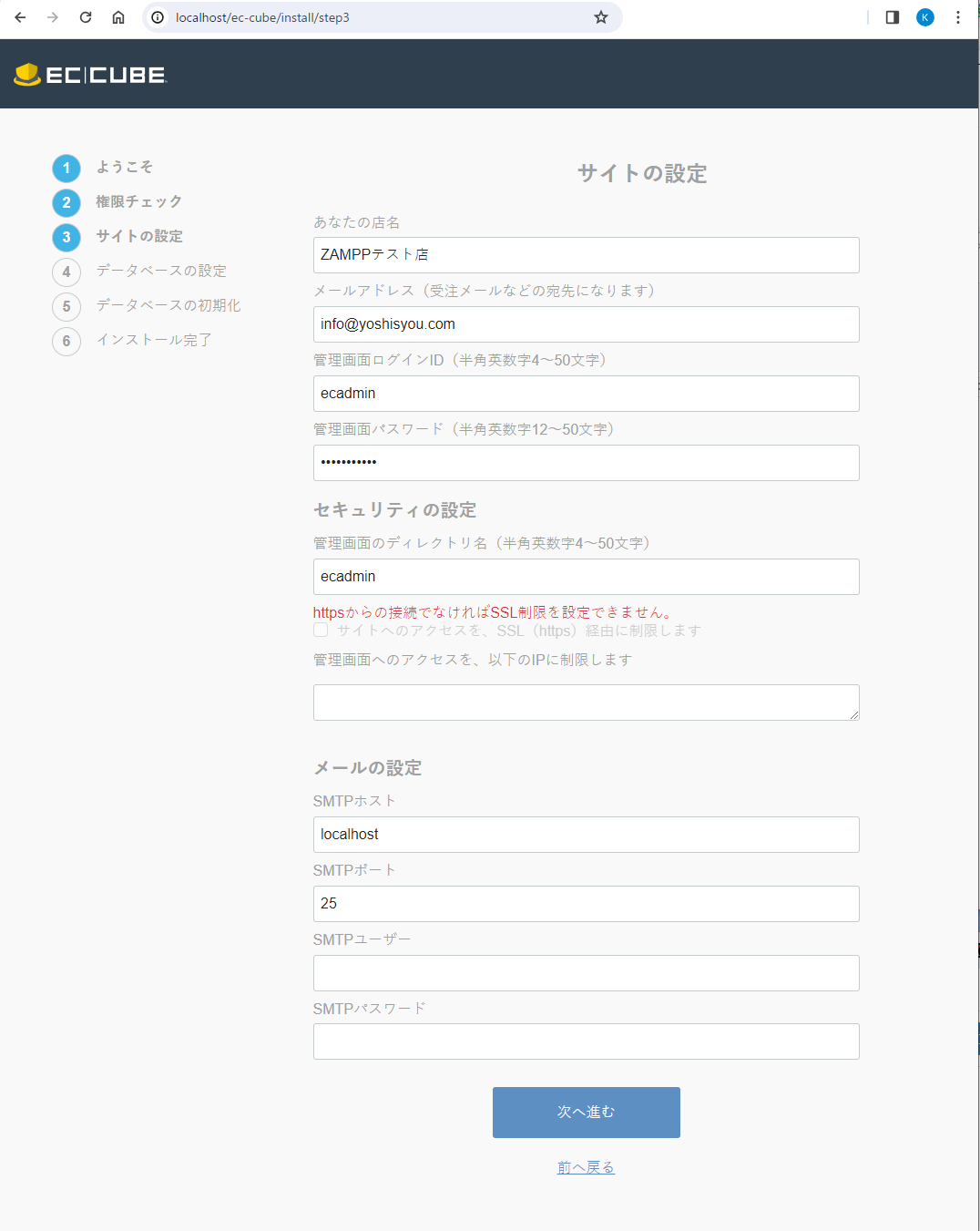980x1231 pixels.
Task: Click the browser back arrow
Action: (20, 17)
